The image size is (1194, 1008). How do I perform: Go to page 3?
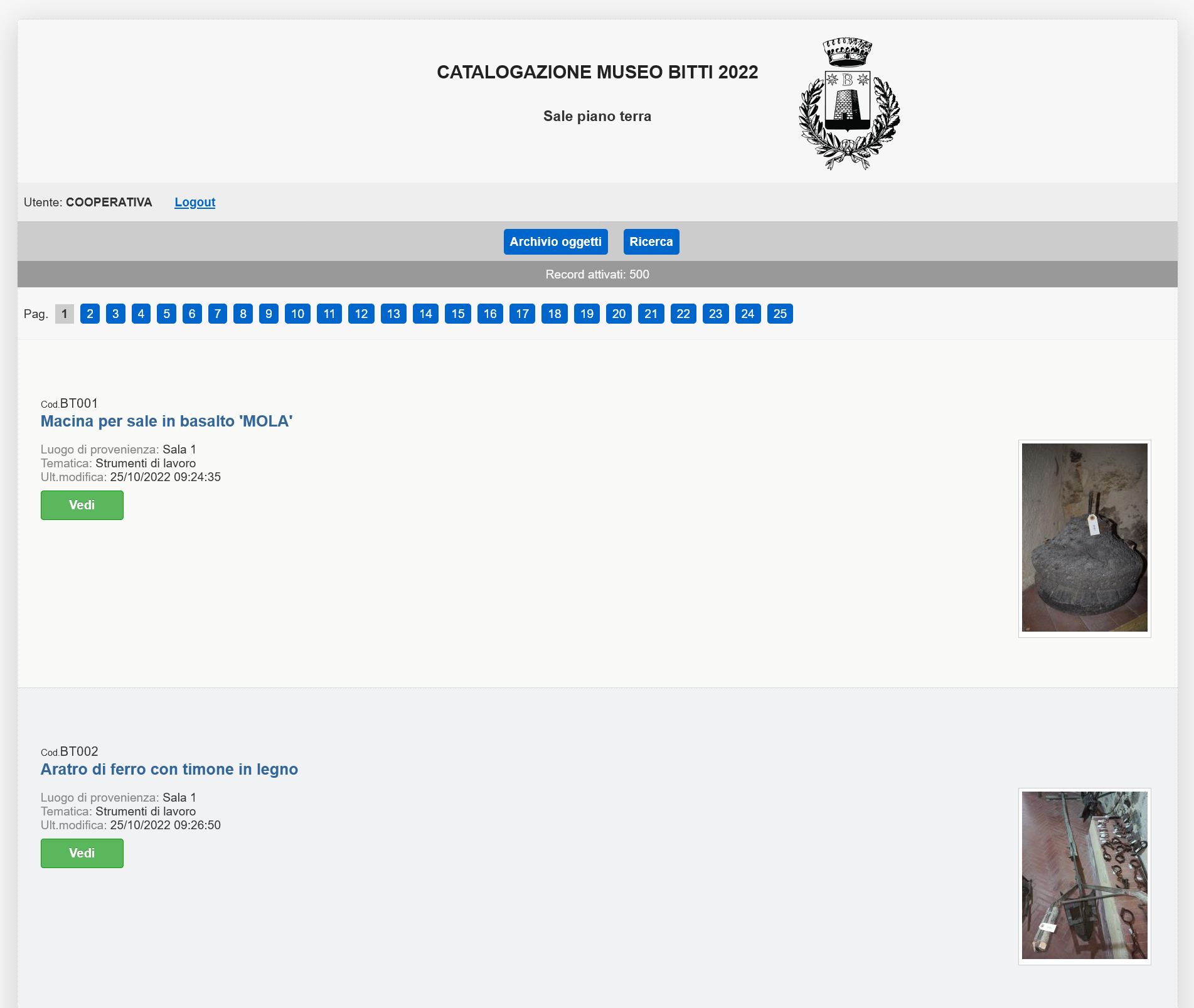coord(115,314)
